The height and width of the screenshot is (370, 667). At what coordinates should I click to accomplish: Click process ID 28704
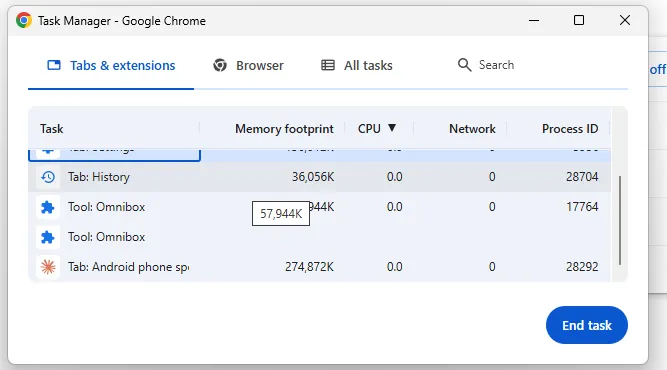pyautogui.click(x=582, y=177)
